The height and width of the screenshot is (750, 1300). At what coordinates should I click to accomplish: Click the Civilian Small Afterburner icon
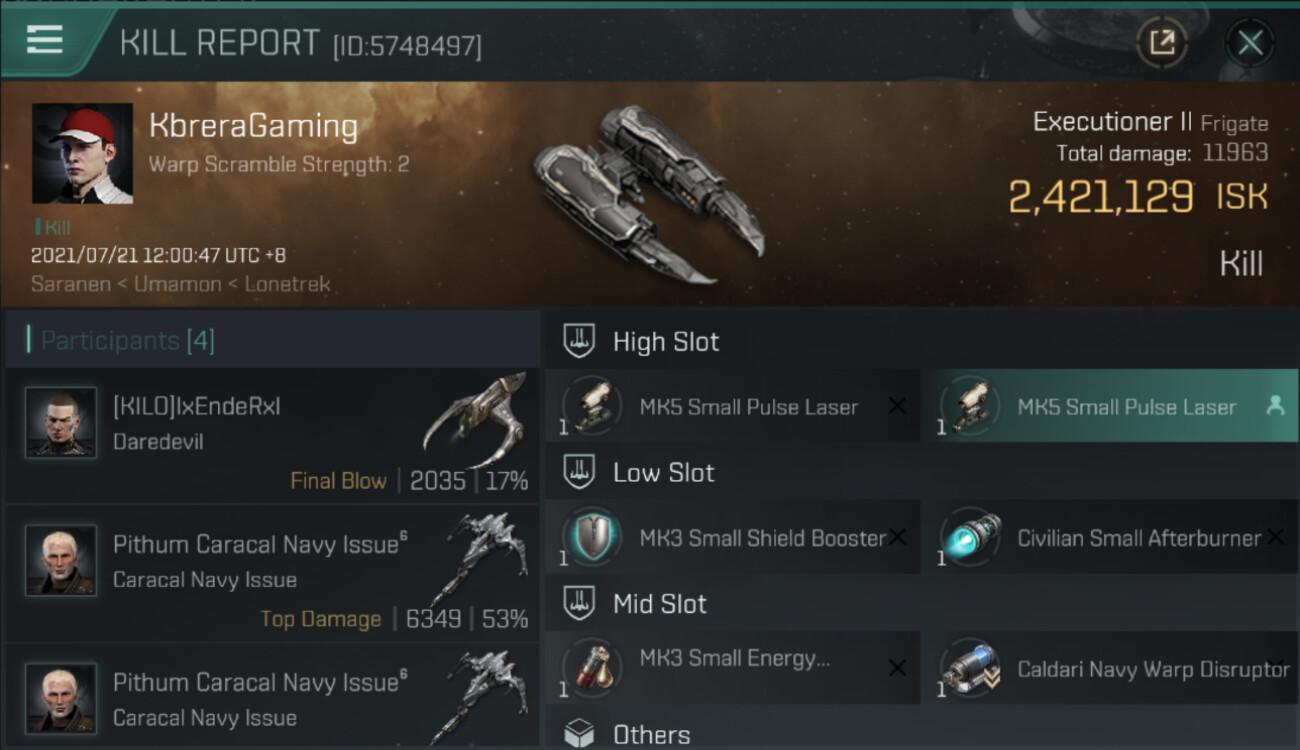(970, 537)
